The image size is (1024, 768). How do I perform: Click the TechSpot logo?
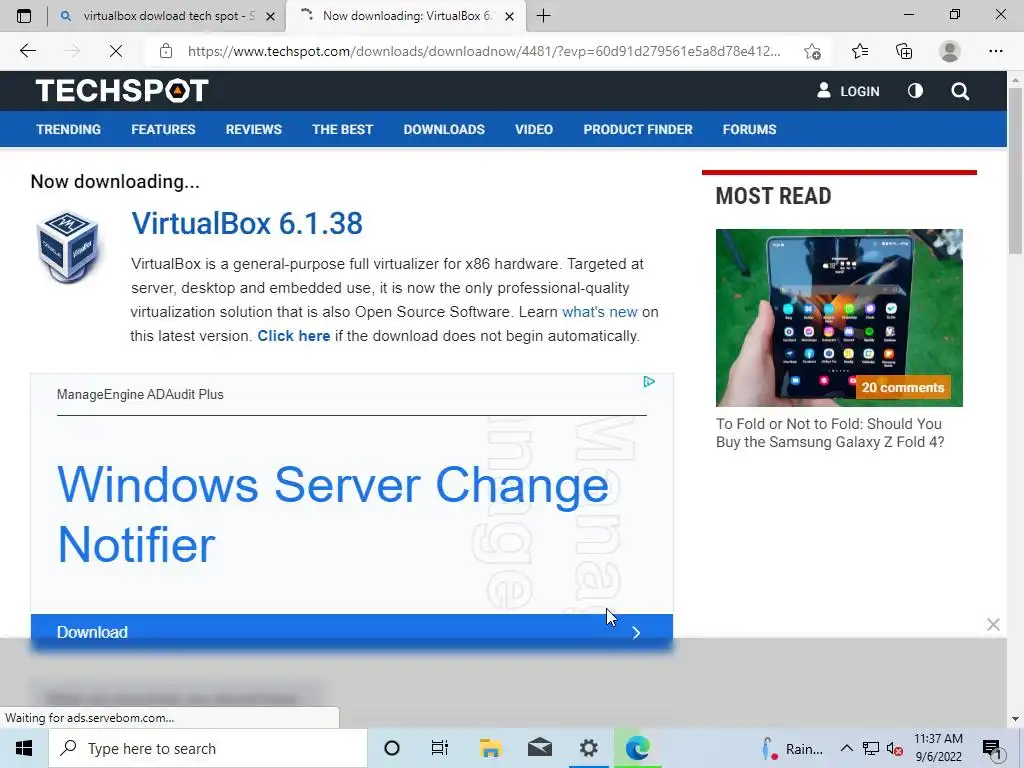[122, 91]
